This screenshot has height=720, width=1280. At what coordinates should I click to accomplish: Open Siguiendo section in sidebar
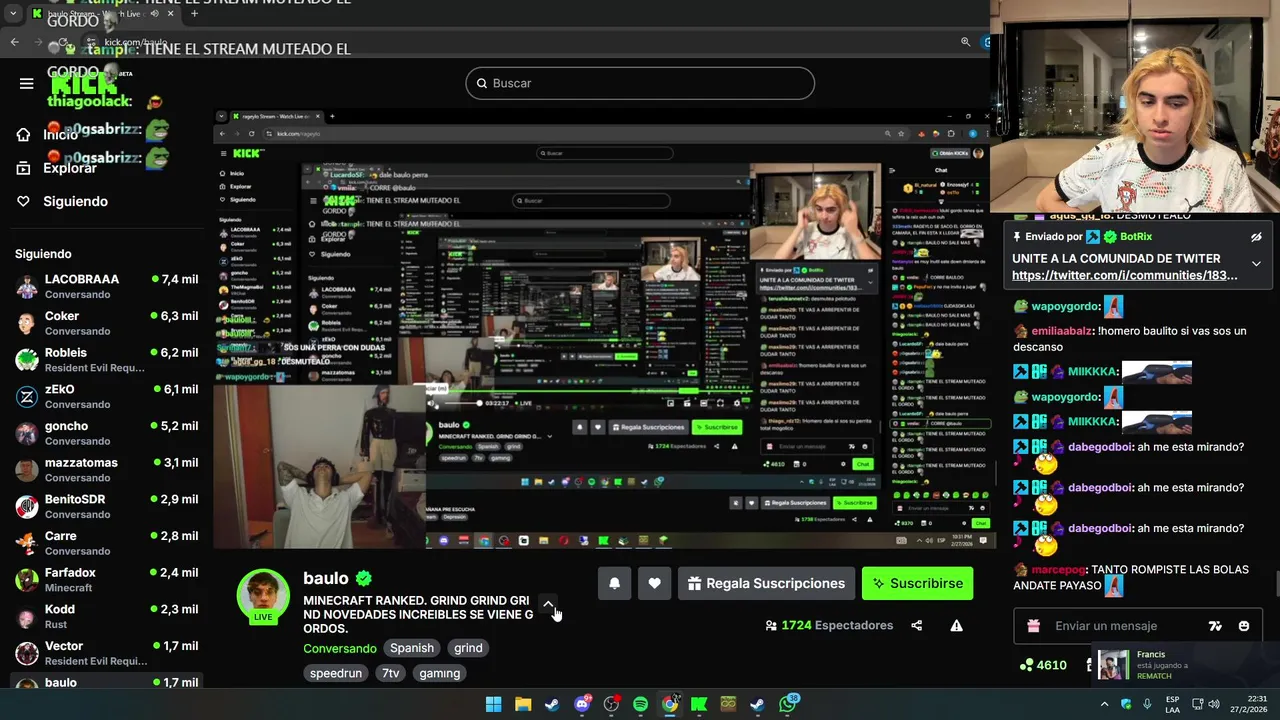62,201
